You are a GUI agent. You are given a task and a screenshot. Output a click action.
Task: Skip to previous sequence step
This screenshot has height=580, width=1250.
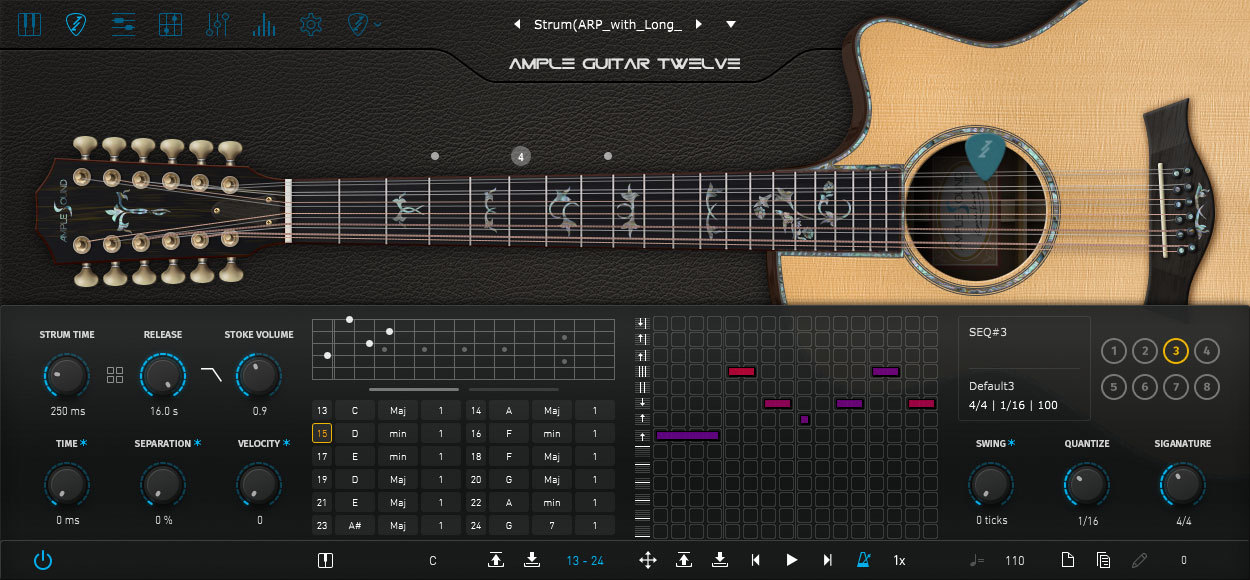tap(756, 560)
